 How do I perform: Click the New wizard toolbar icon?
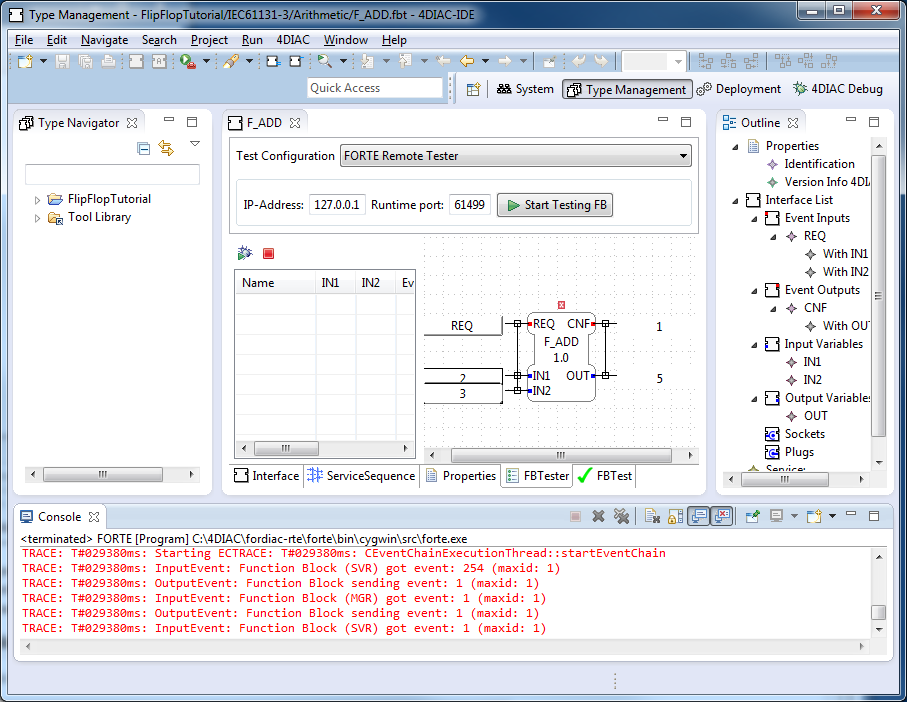pyautogui.click(x=25, y=61)
